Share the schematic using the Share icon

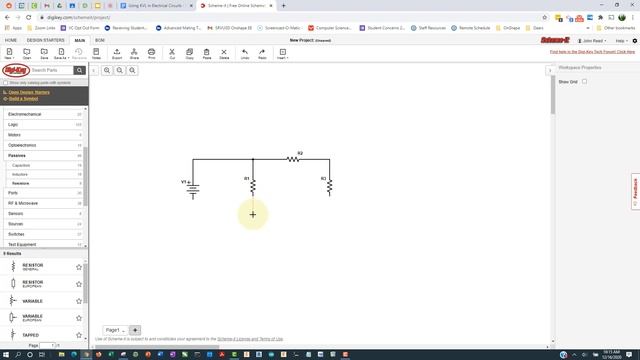click(x=134, y=53)
